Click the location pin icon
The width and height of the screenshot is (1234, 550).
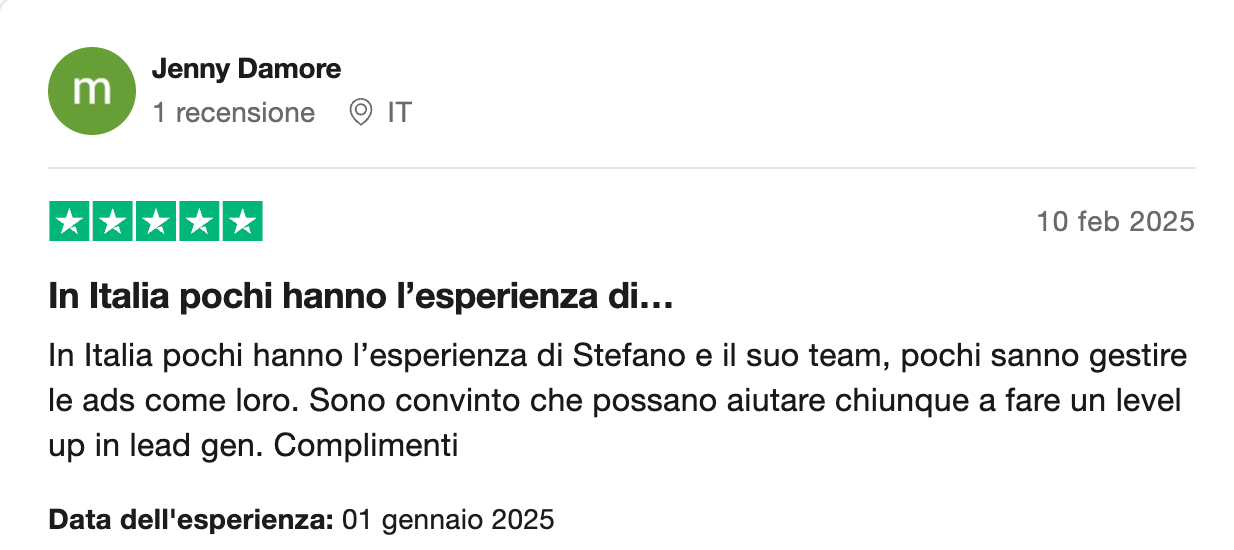click(360, 113)
